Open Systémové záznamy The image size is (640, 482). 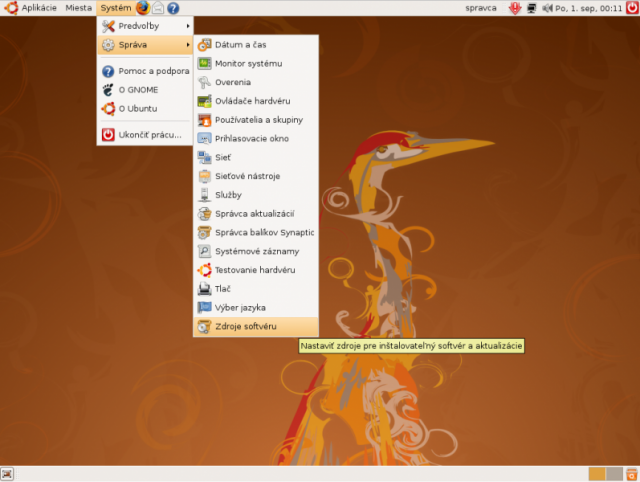pyautogui.click(x=256, y=251)
